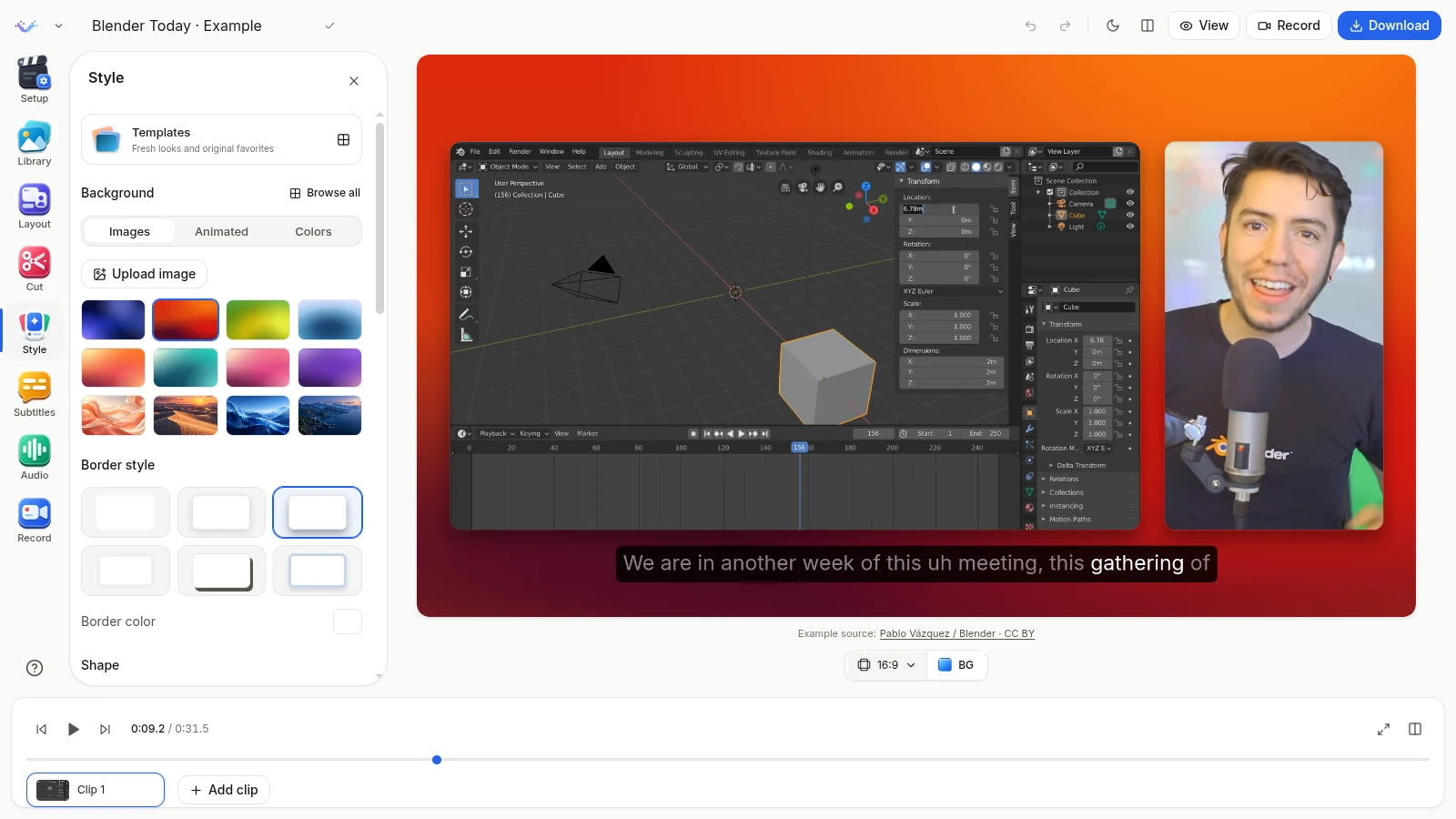Select Clip 1 in timeline

pyautogui.click(x=96, y=790)
